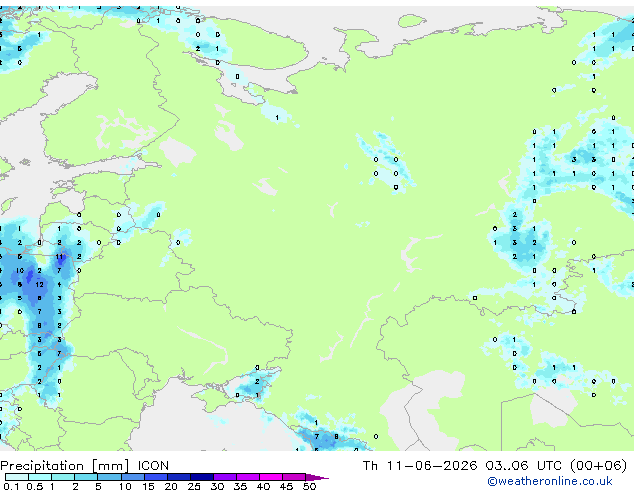Click the '11' precipitation value on the map
The width and height of the screenshot is (634, 490).
point(59,257)
